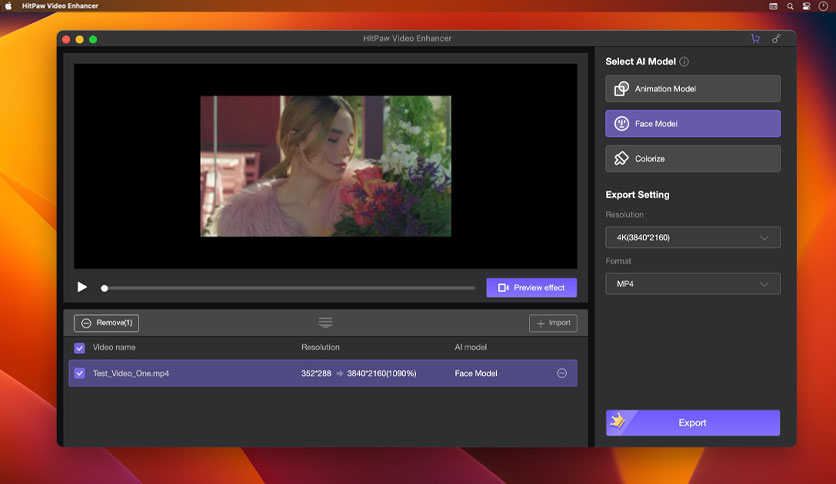Click the Preview effect button
Screen dimensions: 836x484
click(x=531, y=288)
